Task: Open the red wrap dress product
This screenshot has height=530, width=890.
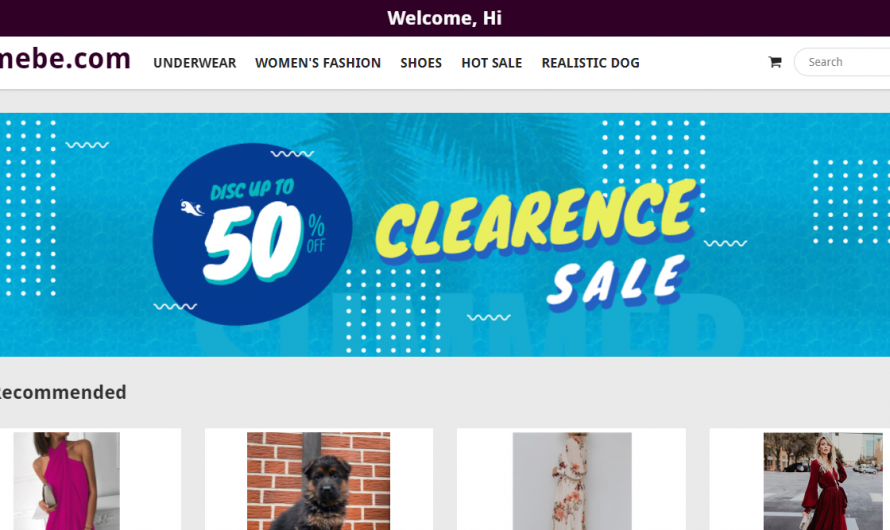Action: pos(823,481)
